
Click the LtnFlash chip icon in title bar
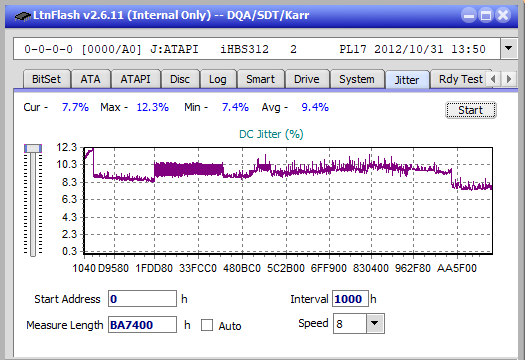23,15
